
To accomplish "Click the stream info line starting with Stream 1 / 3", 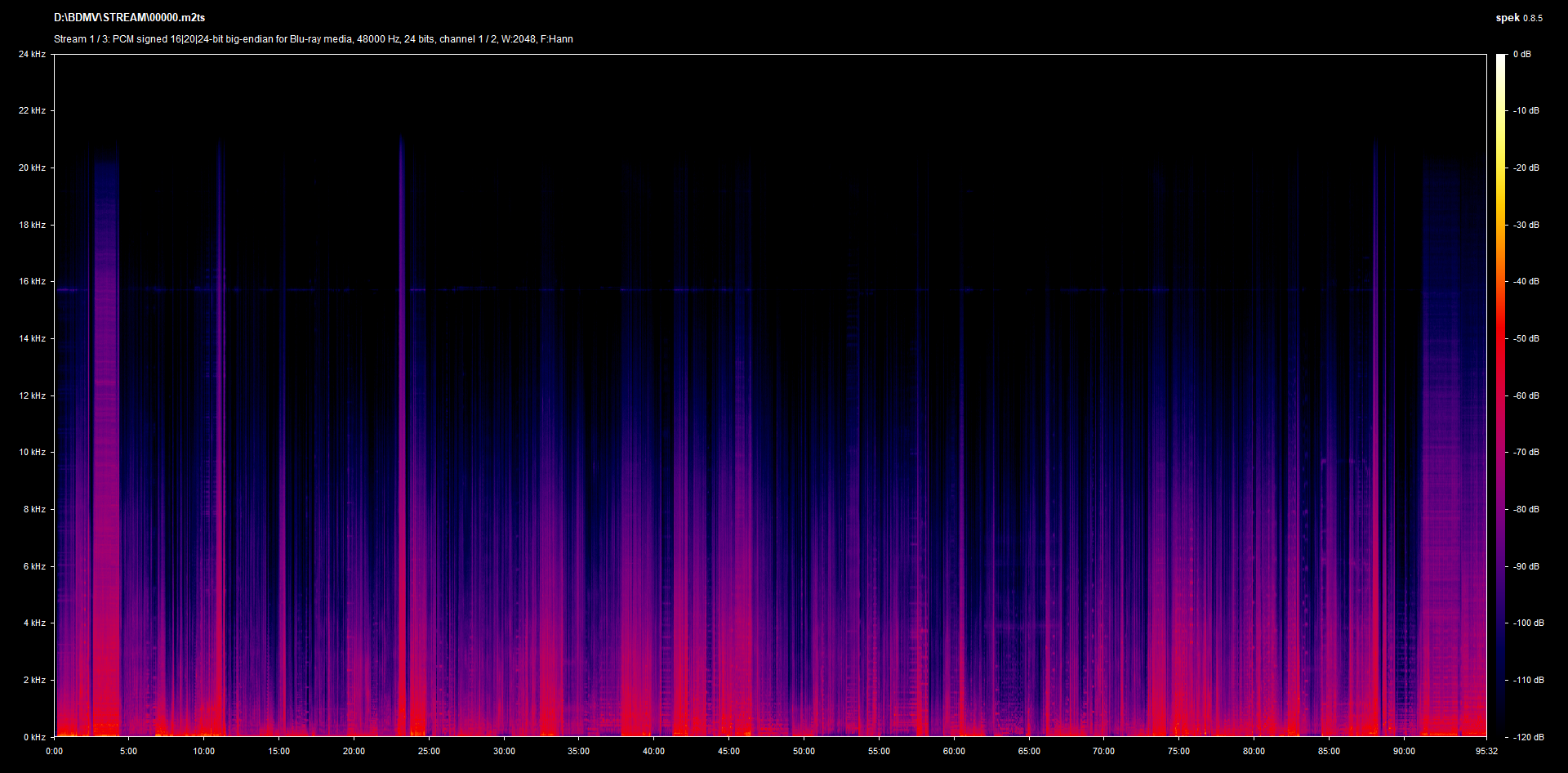I will [313, 39].
